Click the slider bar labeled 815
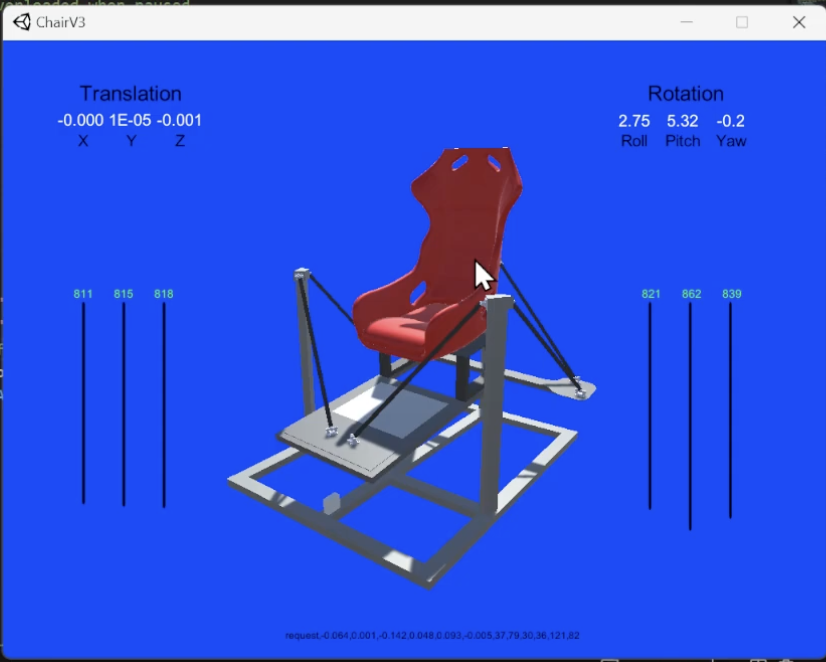This screenshot has height=662, width=826. click(x=124, y=402)
